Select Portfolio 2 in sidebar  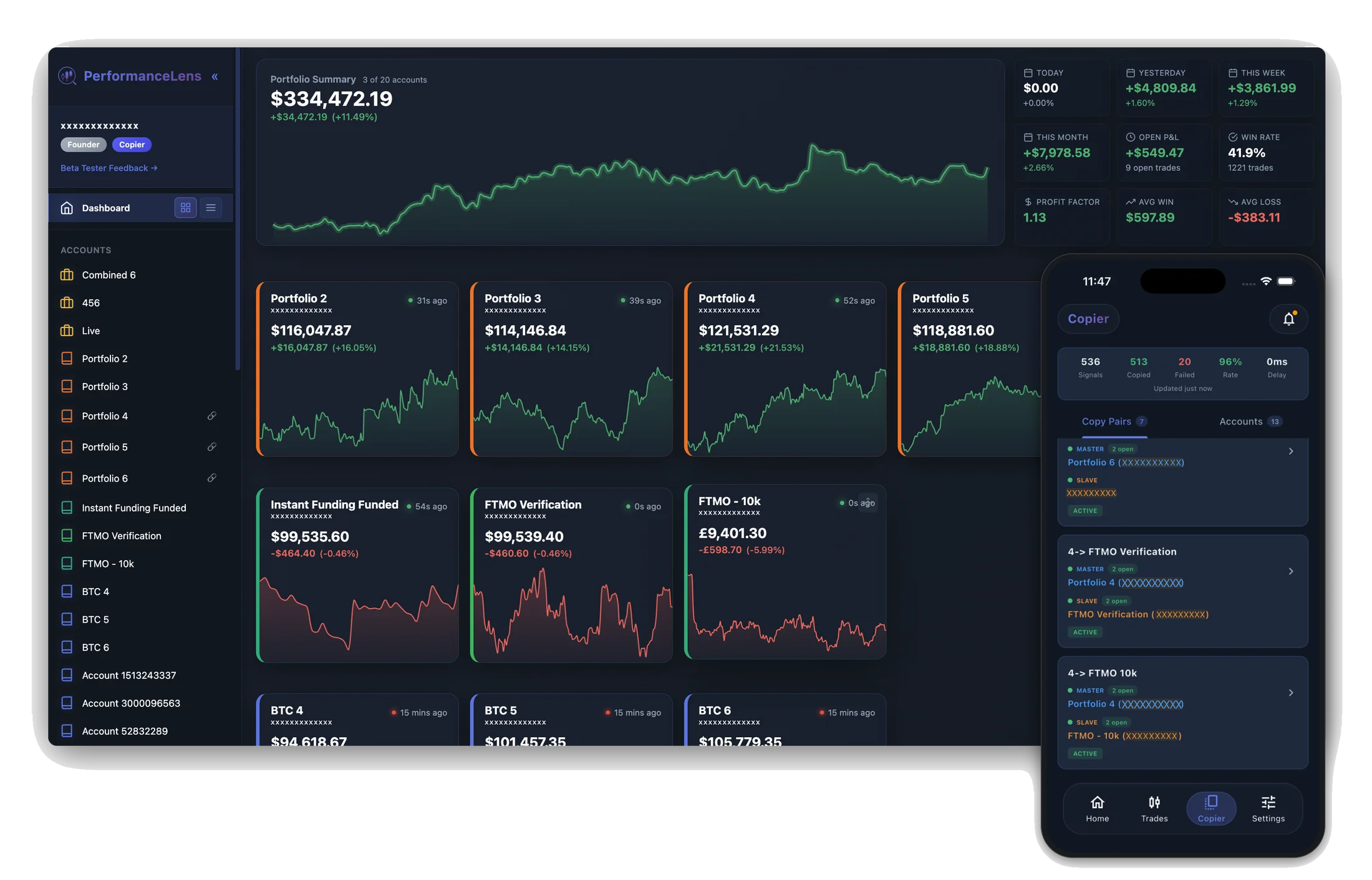(x=105, y=359)
